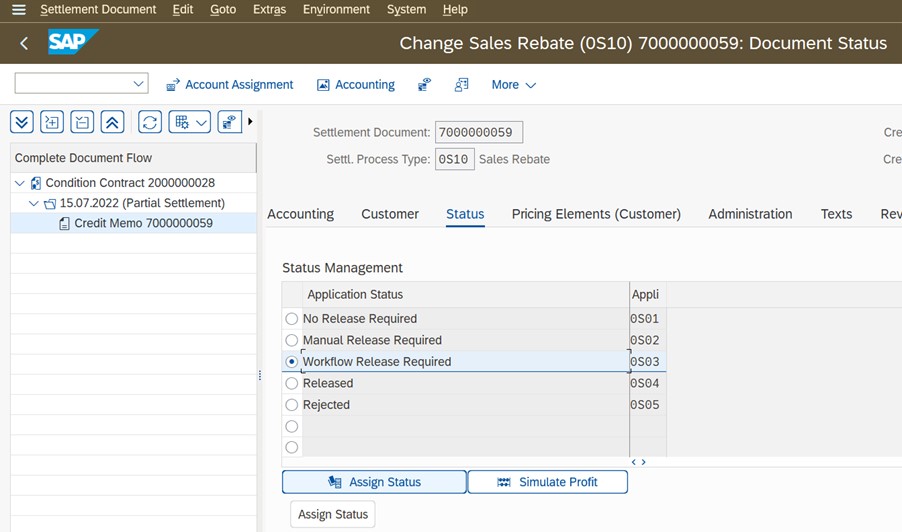The height and width of the screenshot is (532, 902).
Task: Switch to the Status tab
Action: (465, 214)
